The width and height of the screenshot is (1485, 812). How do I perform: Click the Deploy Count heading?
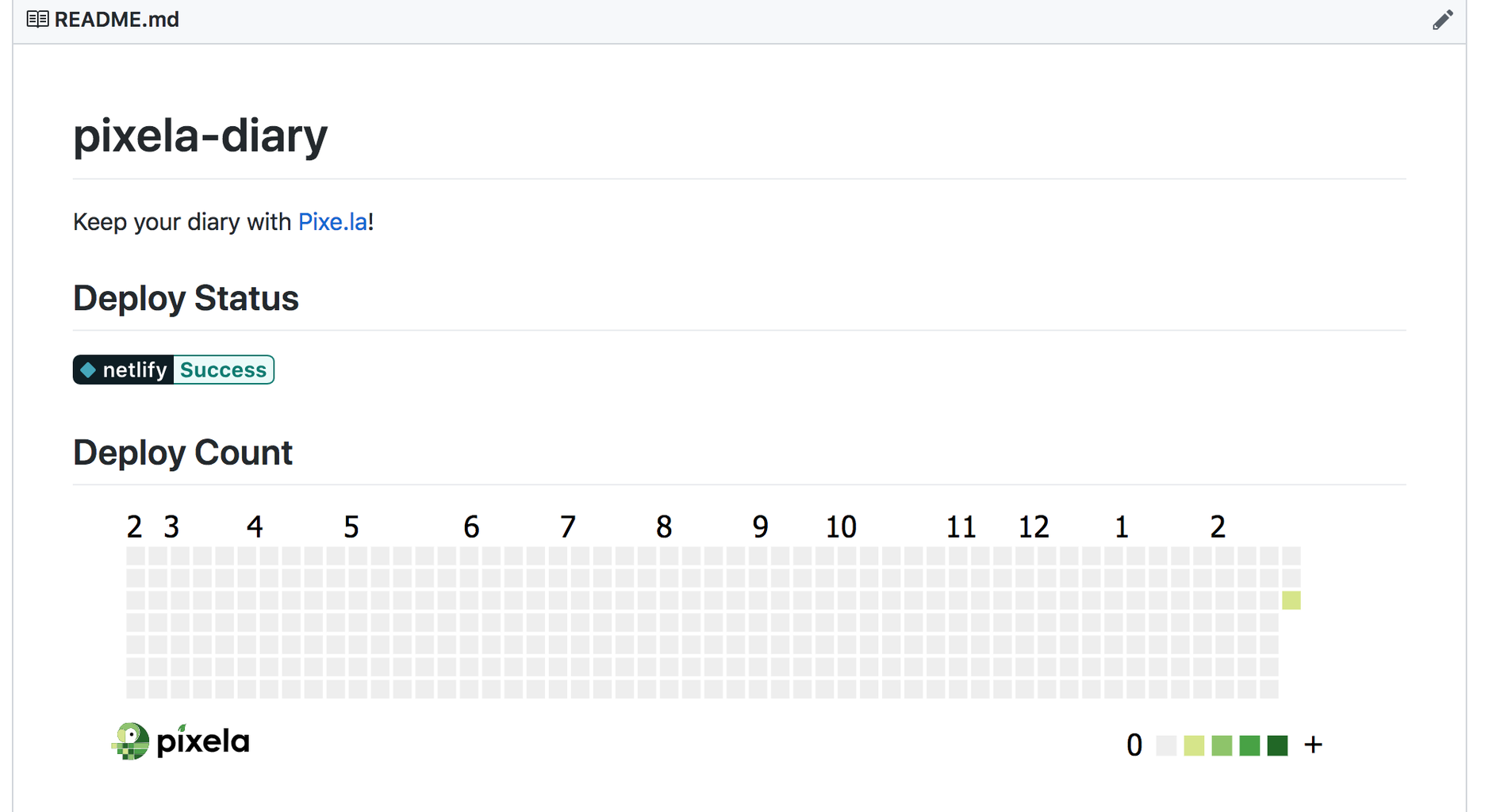pyautogui.click(x=182, y=453)
